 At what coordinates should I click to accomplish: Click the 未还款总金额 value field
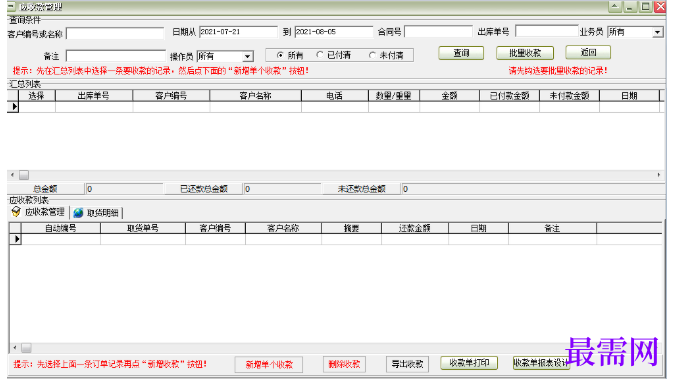tap(533, 189)
